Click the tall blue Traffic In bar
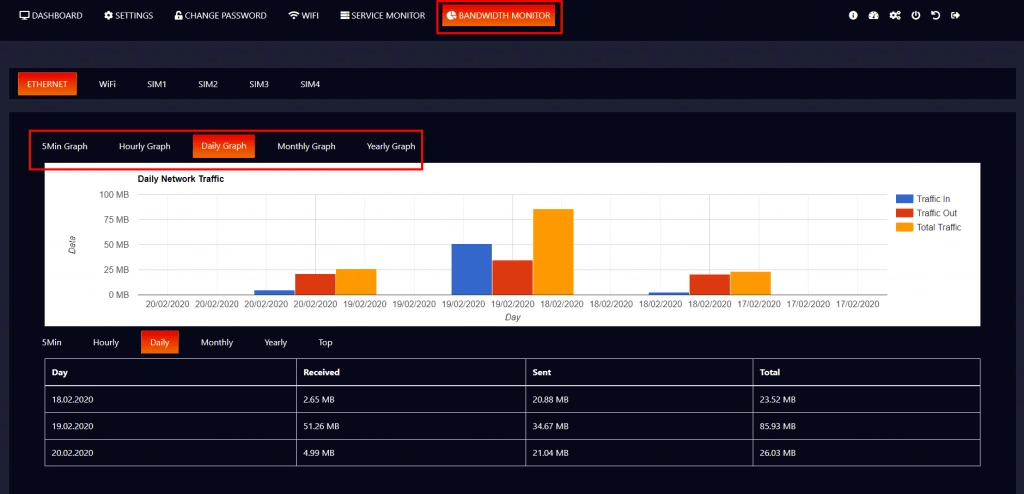This screenshot has width=1024, height=494. [472, 269]
